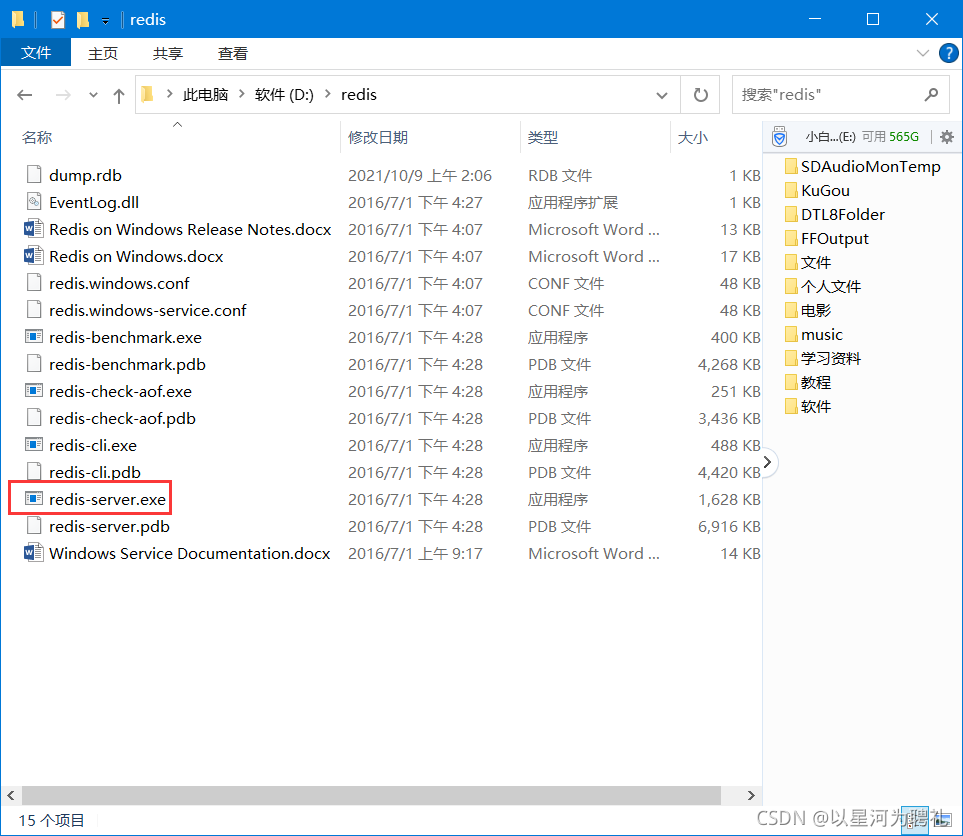Click the settings gear in right sidebar
The image size is (963, 836).
[x=946, y=137]
